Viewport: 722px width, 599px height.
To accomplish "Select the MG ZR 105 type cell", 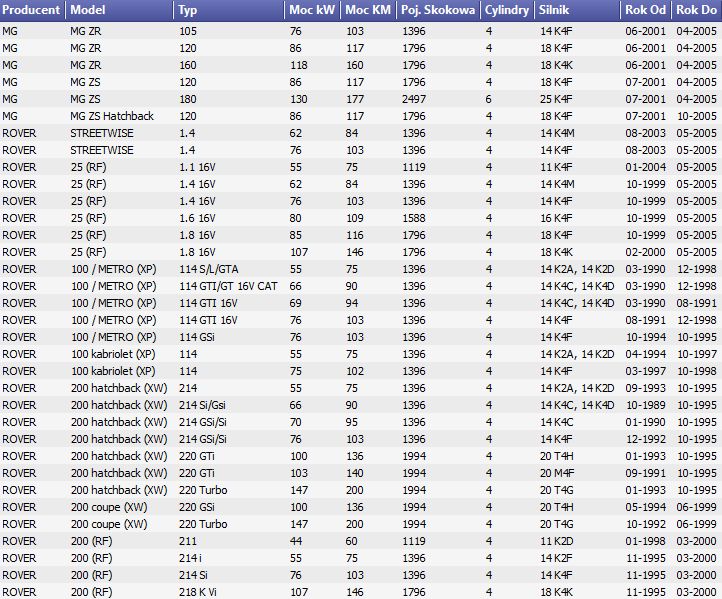I will 188,31.
